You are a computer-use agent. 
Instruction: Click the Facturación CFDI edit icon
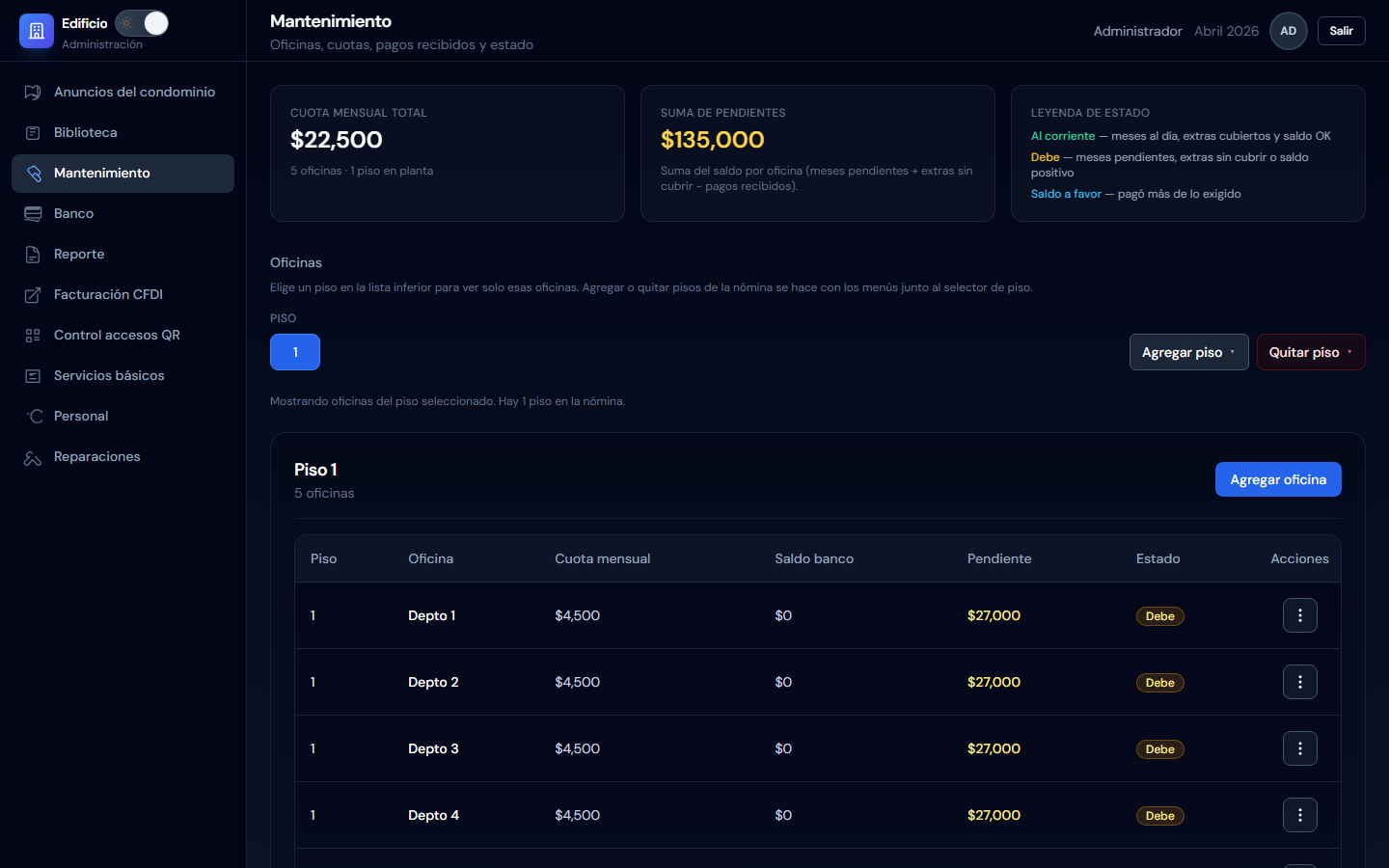(33, 295)
